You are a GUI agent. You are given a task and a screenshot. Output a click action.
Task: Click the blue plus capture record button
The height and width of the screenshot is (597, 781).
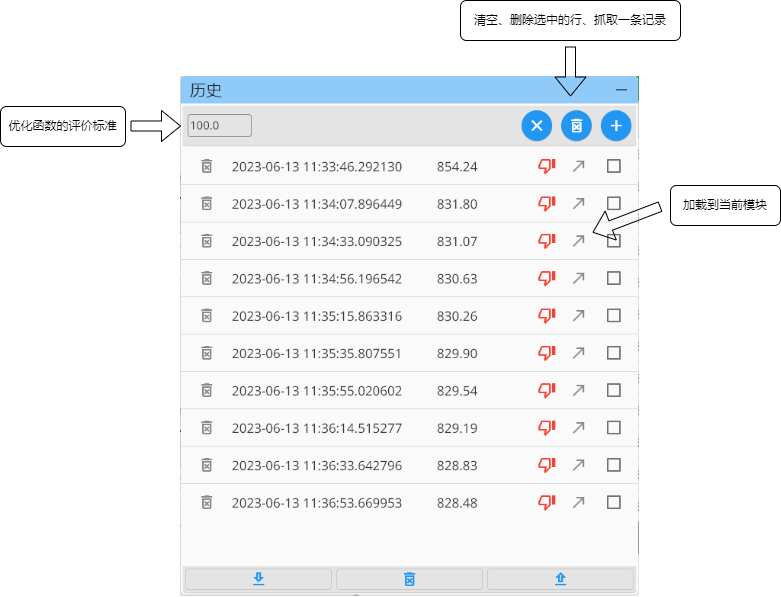[616, 126]
